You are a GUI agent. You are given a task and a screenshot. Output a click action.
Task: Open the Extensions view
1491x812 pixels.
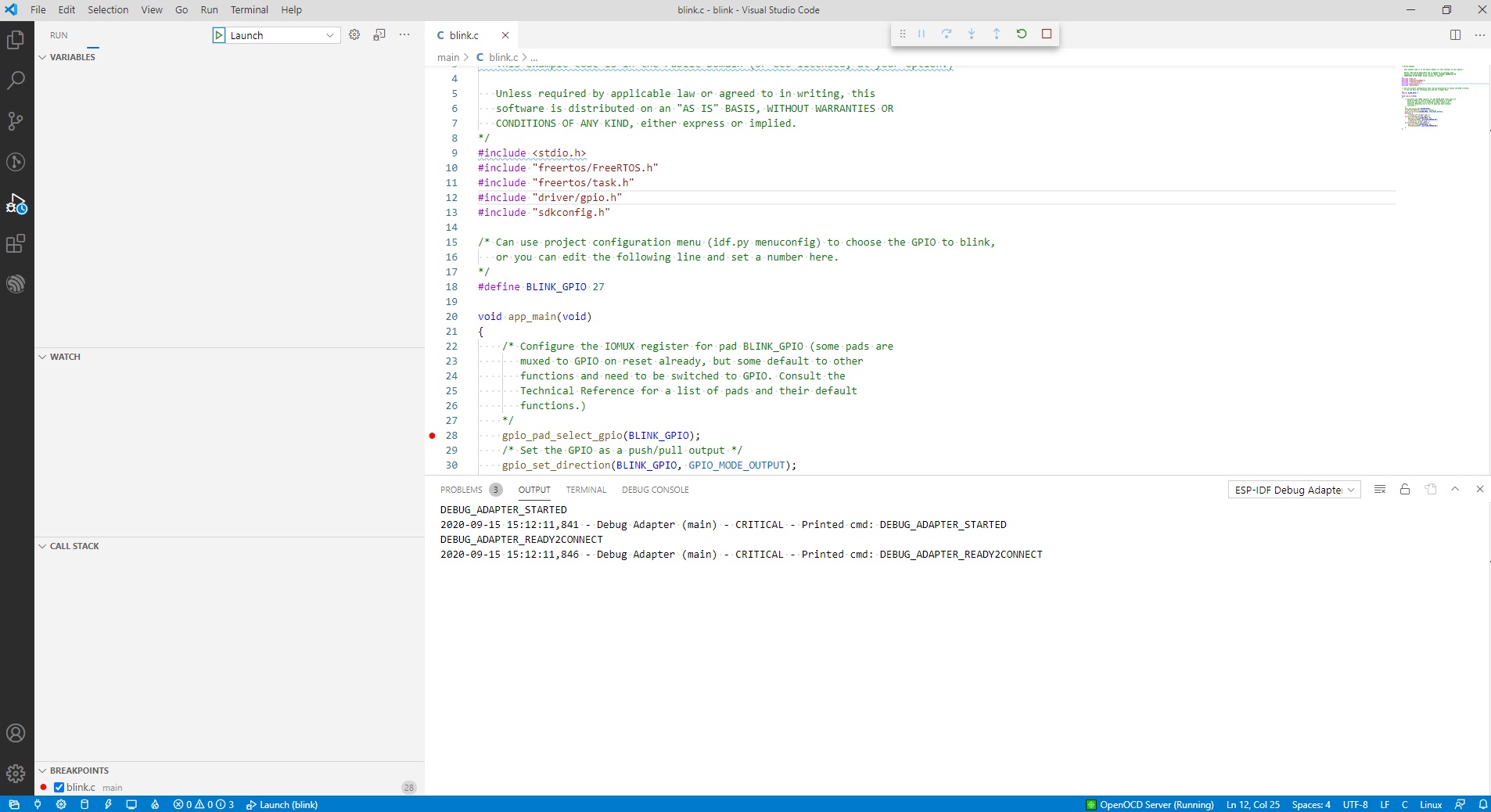click(x=15, y=244)
